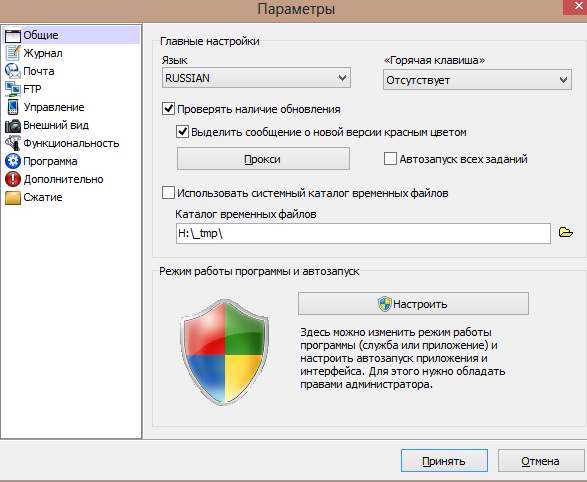Expand the Горячая клавиша dropdown
The height and width of the screenshot is (482, 587).
[x=477, y=80]
